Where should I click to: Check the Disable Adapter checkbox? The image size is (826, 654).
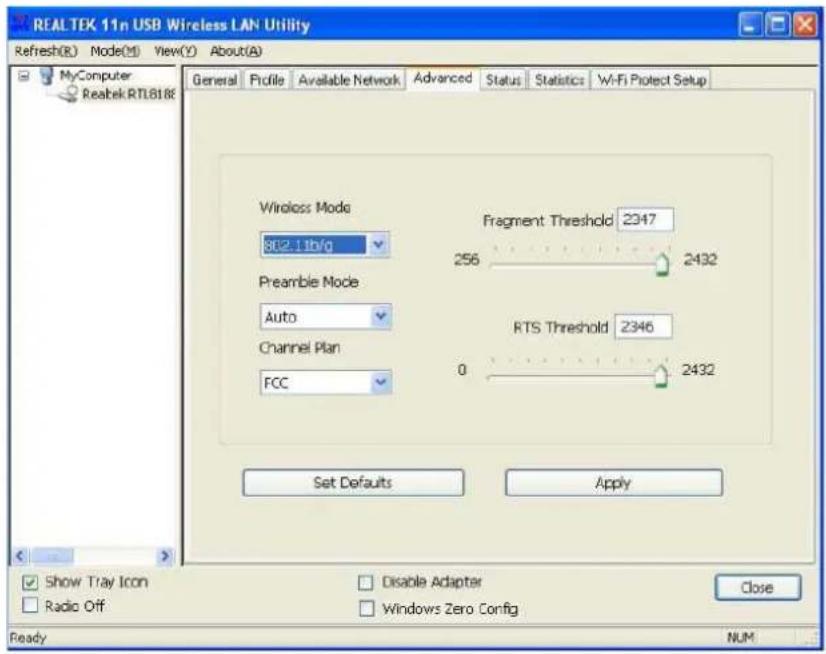coord(366,582)
